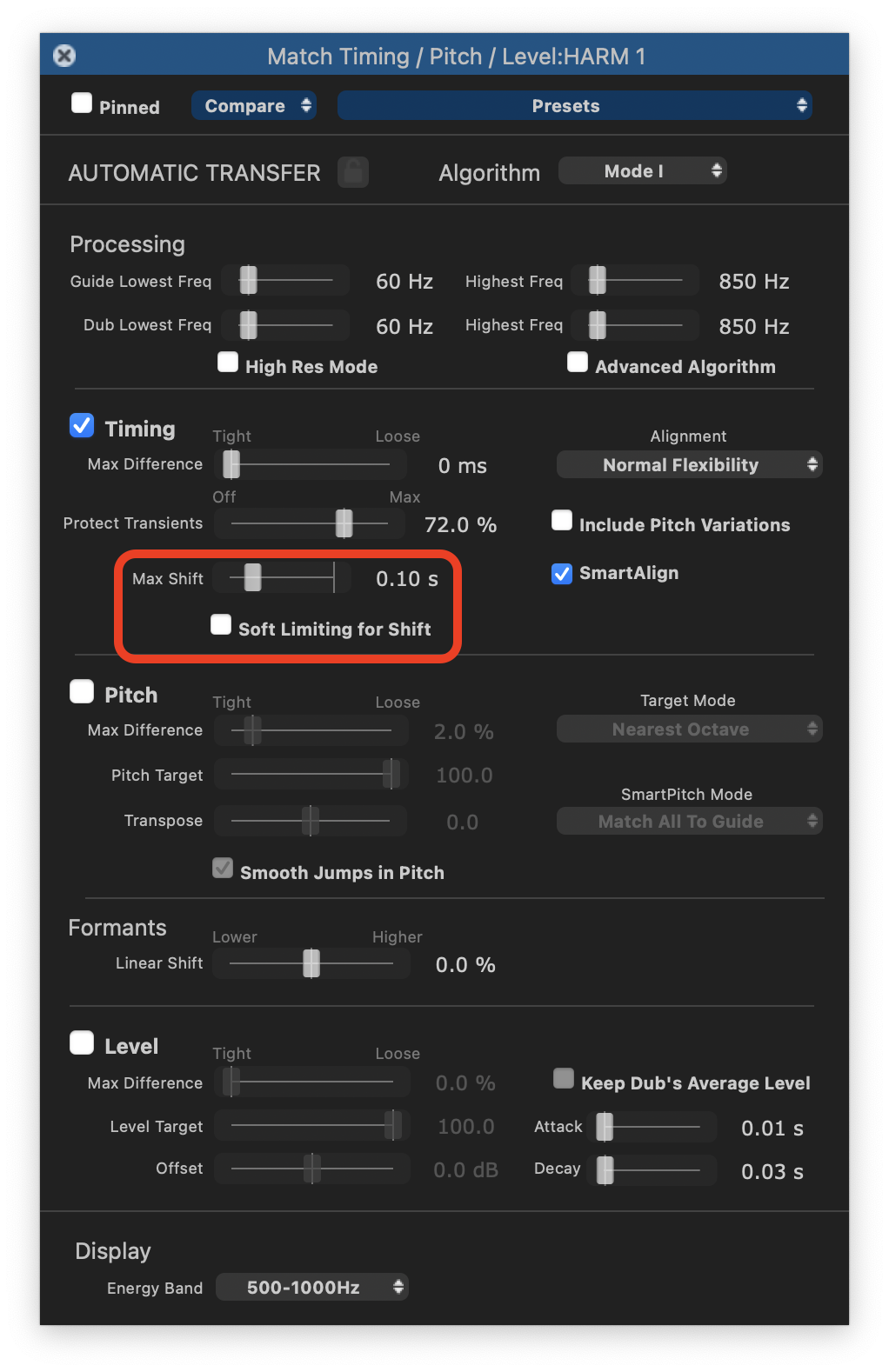Expand the Normal Flexibility alignment dropdown
889x1372 pixels.
point(689,465)
